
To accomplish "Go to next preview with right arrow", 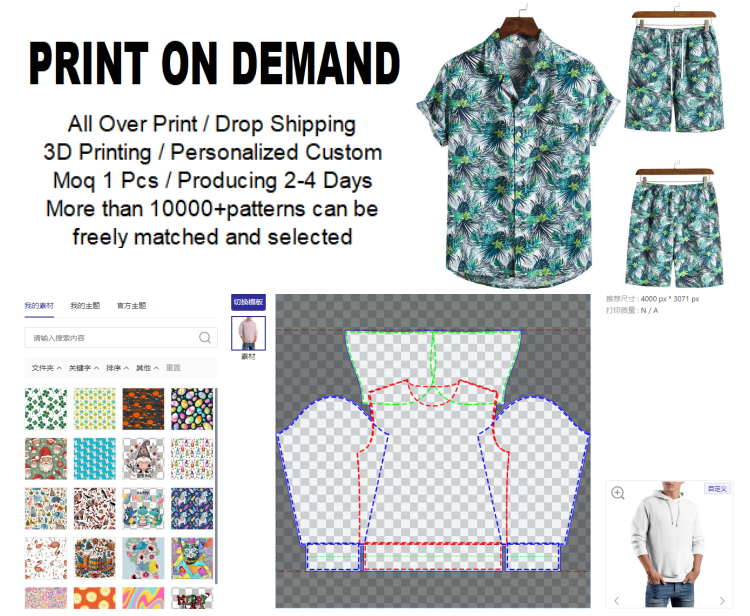I will tap(722, 600).
